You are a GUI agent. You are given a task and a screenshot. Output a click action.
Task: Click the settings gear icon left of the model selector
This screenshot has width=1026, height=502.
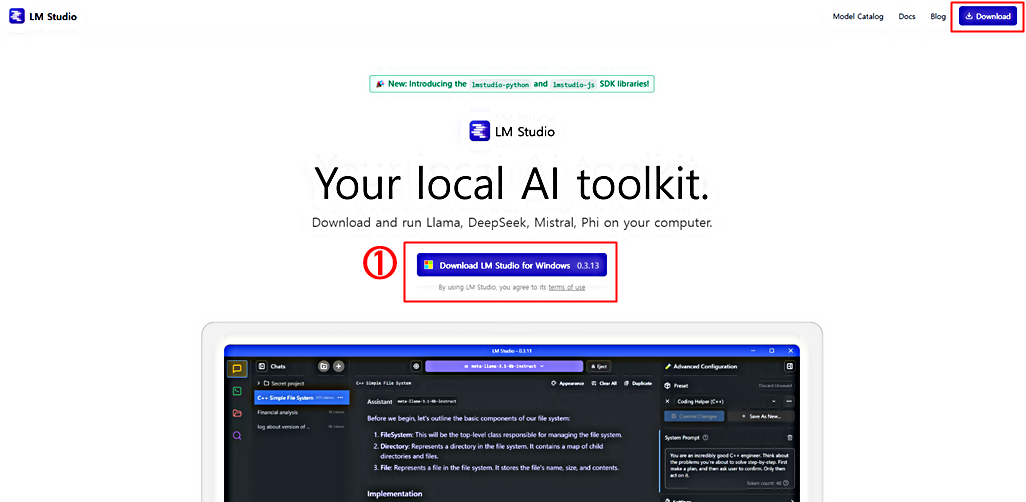point(416,367)
